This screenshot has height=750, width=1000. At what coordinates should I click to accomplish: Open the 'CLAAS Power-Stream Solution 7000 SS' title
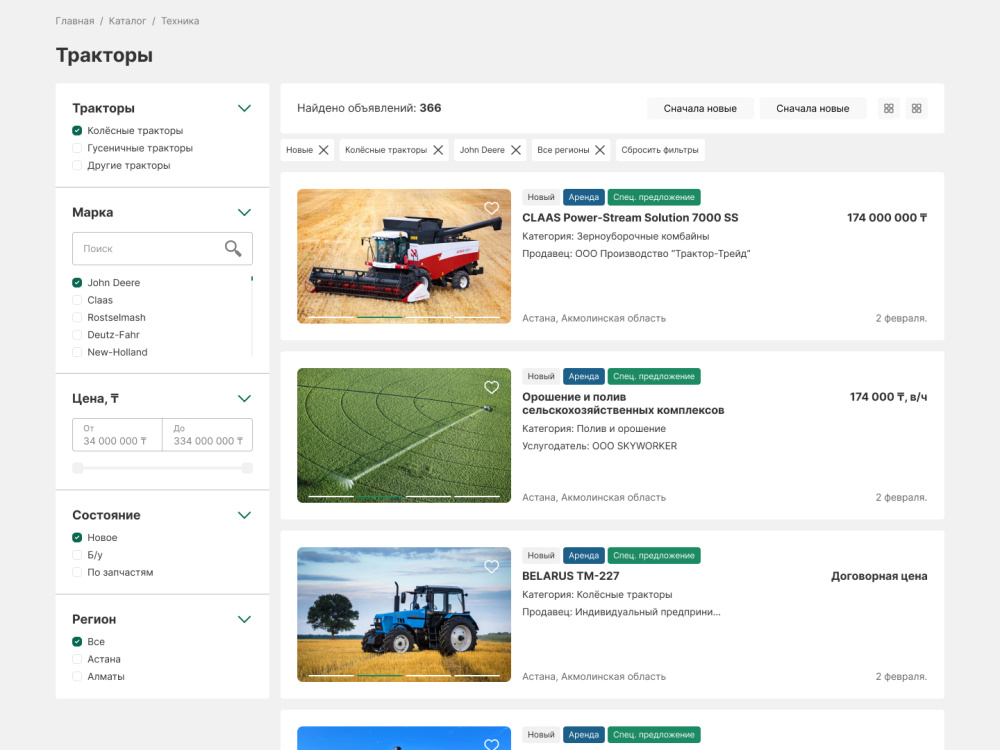630,217
